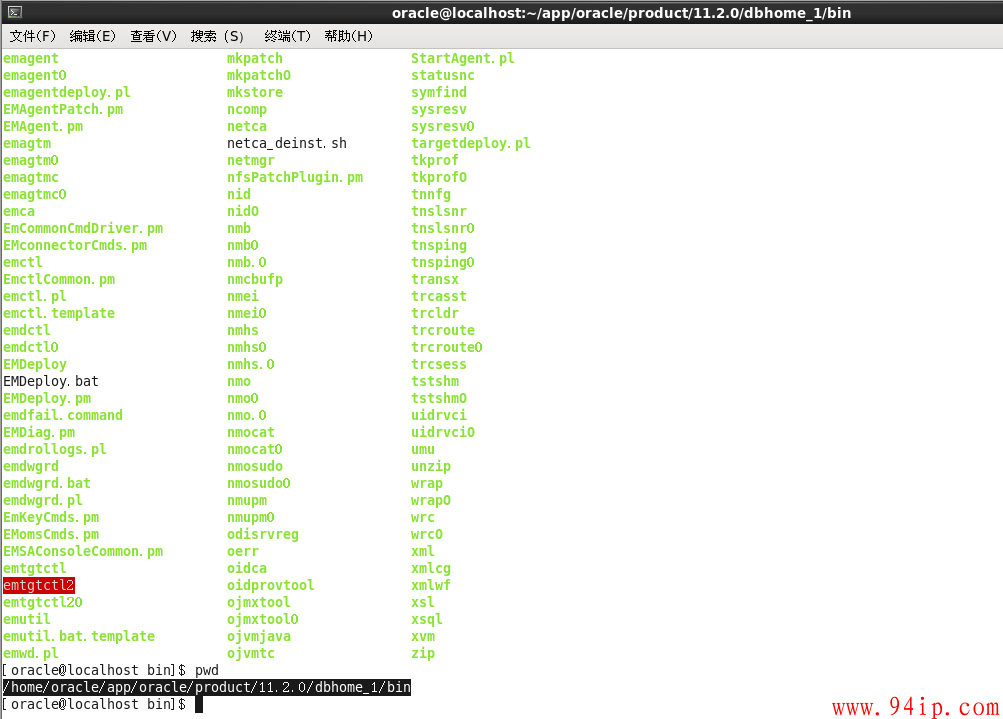Viewport: 1003px width, 719px height.
Task: Click the trcsess entry
Action: click(x=439, y=365)
